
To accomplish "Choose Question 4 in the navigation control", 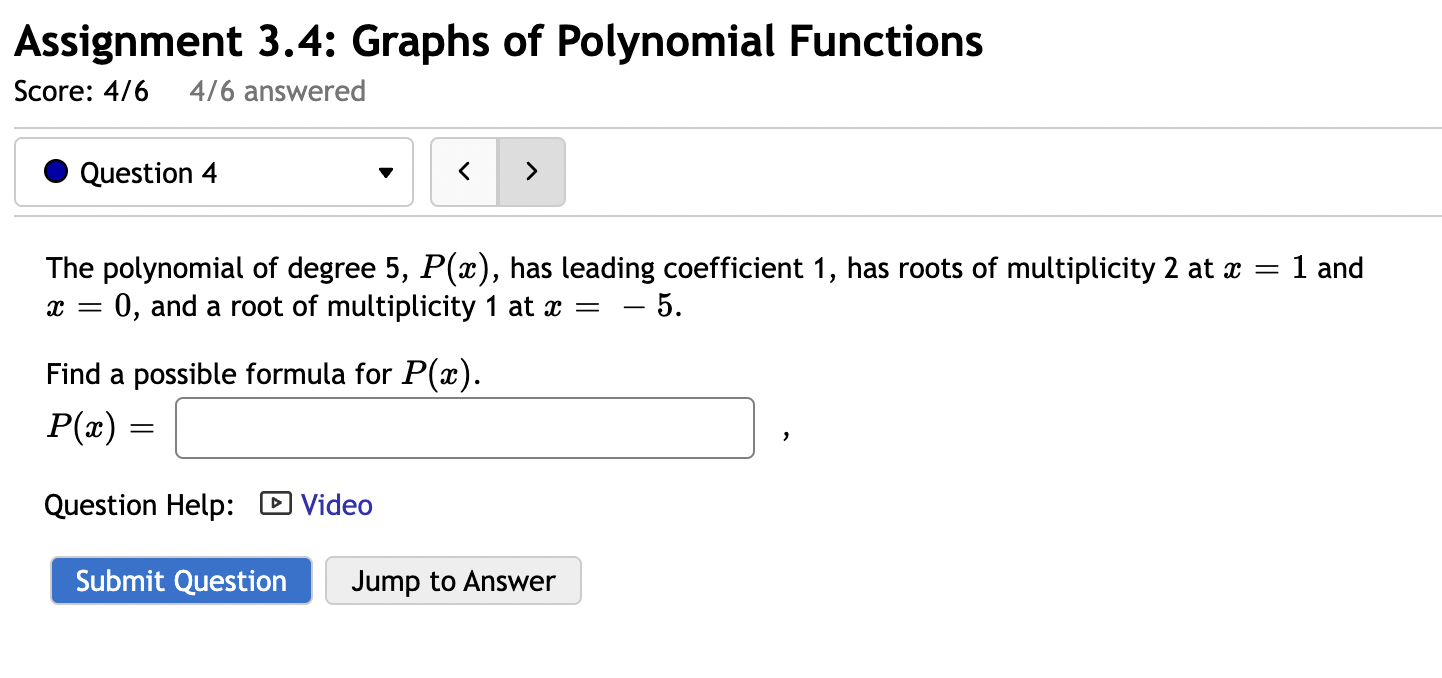I will 213,171.
